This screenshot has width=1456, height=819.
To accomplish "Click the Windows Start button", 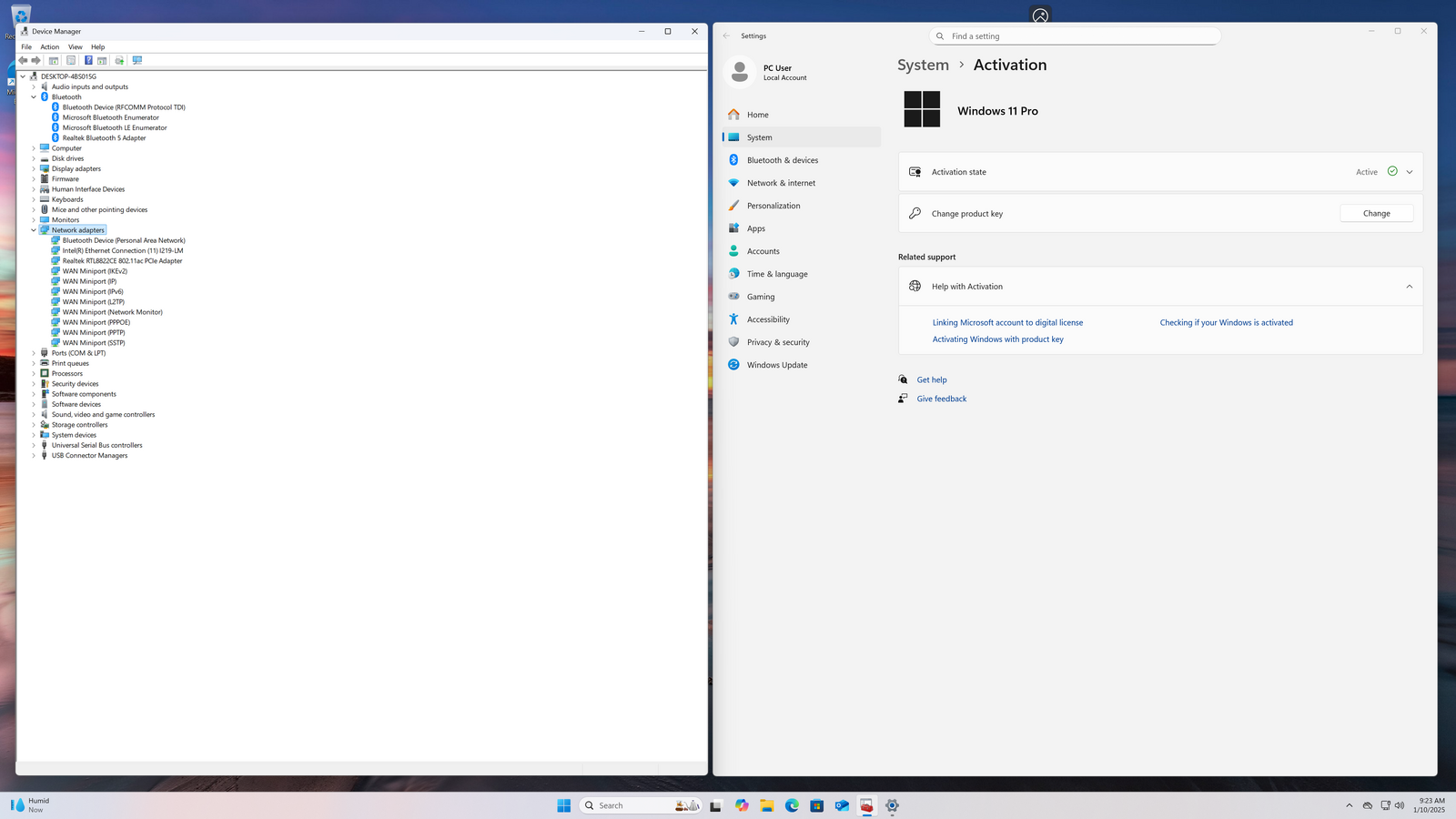I will pyautogui.click(x=563, y=805).
